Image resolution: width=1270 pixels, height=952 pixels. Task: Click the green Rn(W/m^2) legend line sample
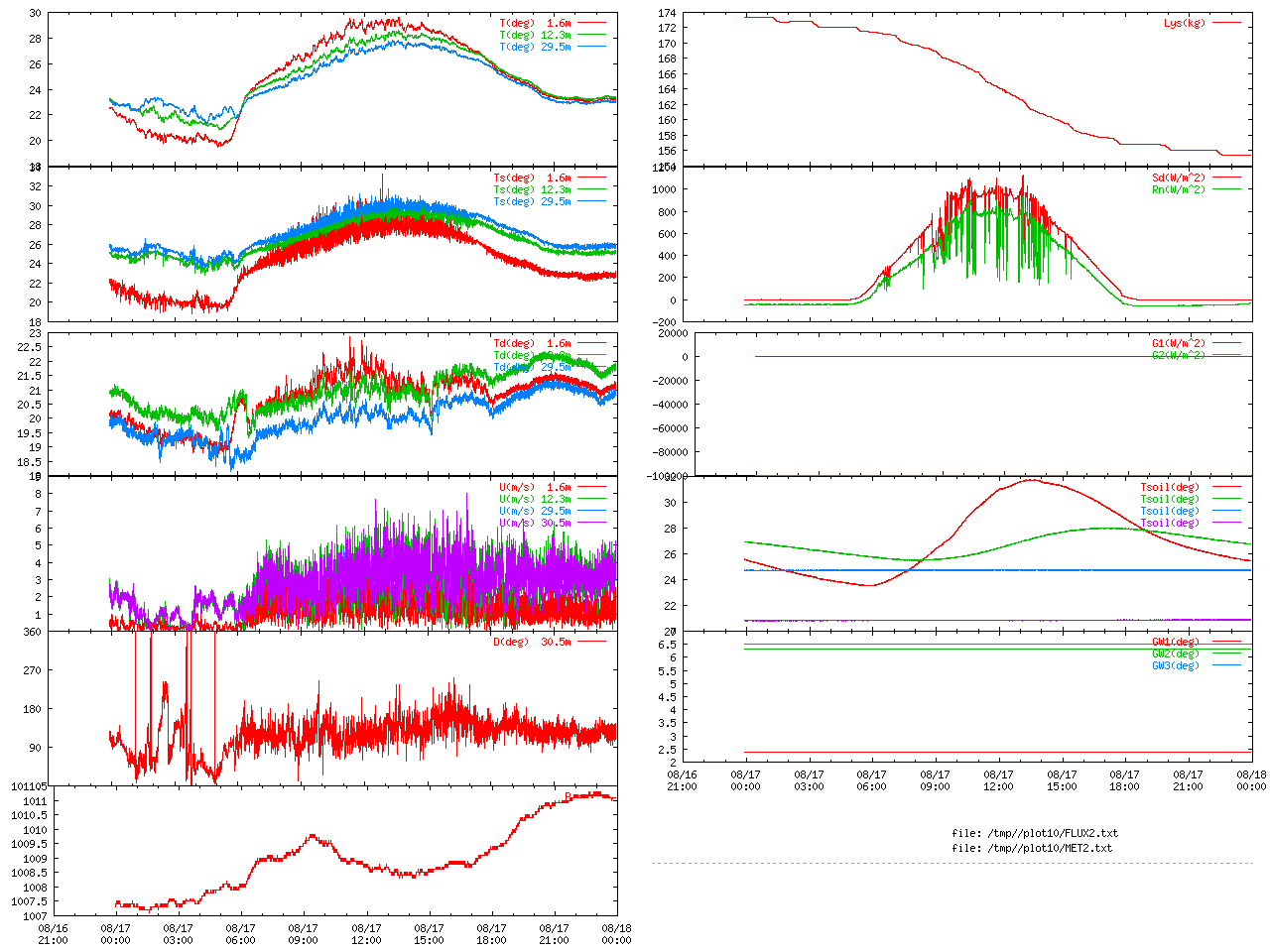1226,189
